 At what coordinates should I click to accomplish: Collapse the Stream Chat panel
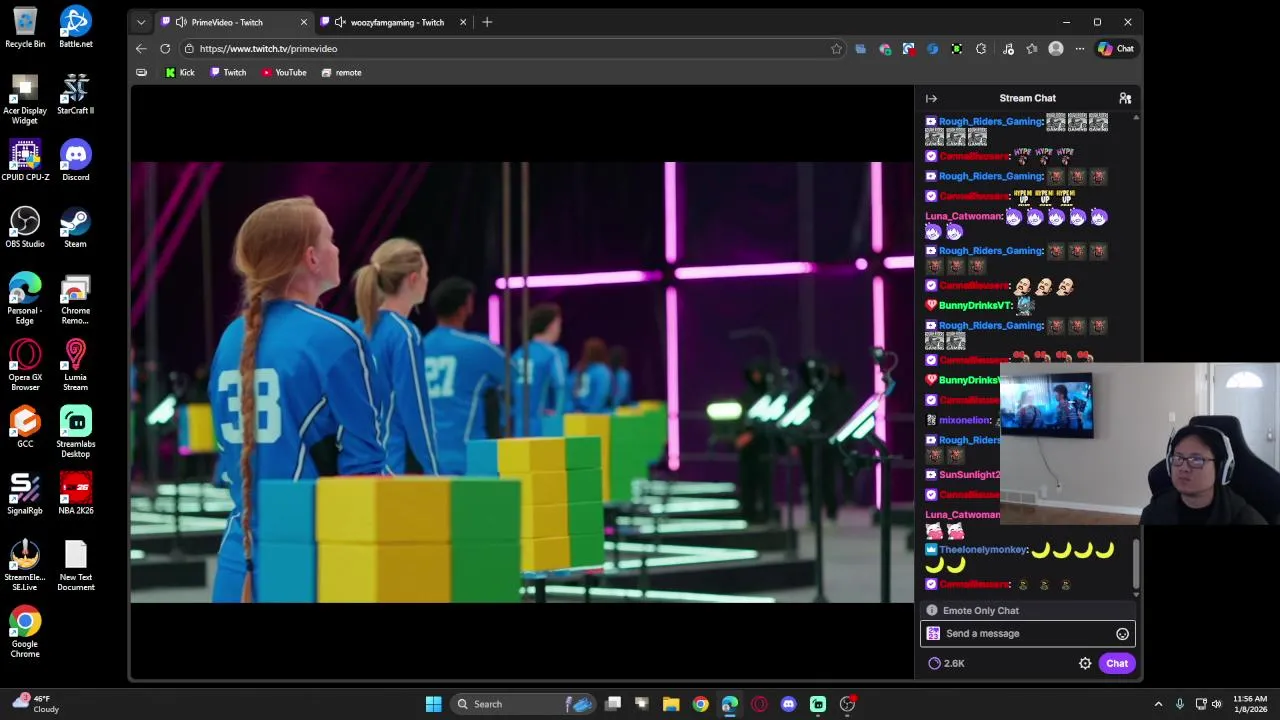[931, 98]
